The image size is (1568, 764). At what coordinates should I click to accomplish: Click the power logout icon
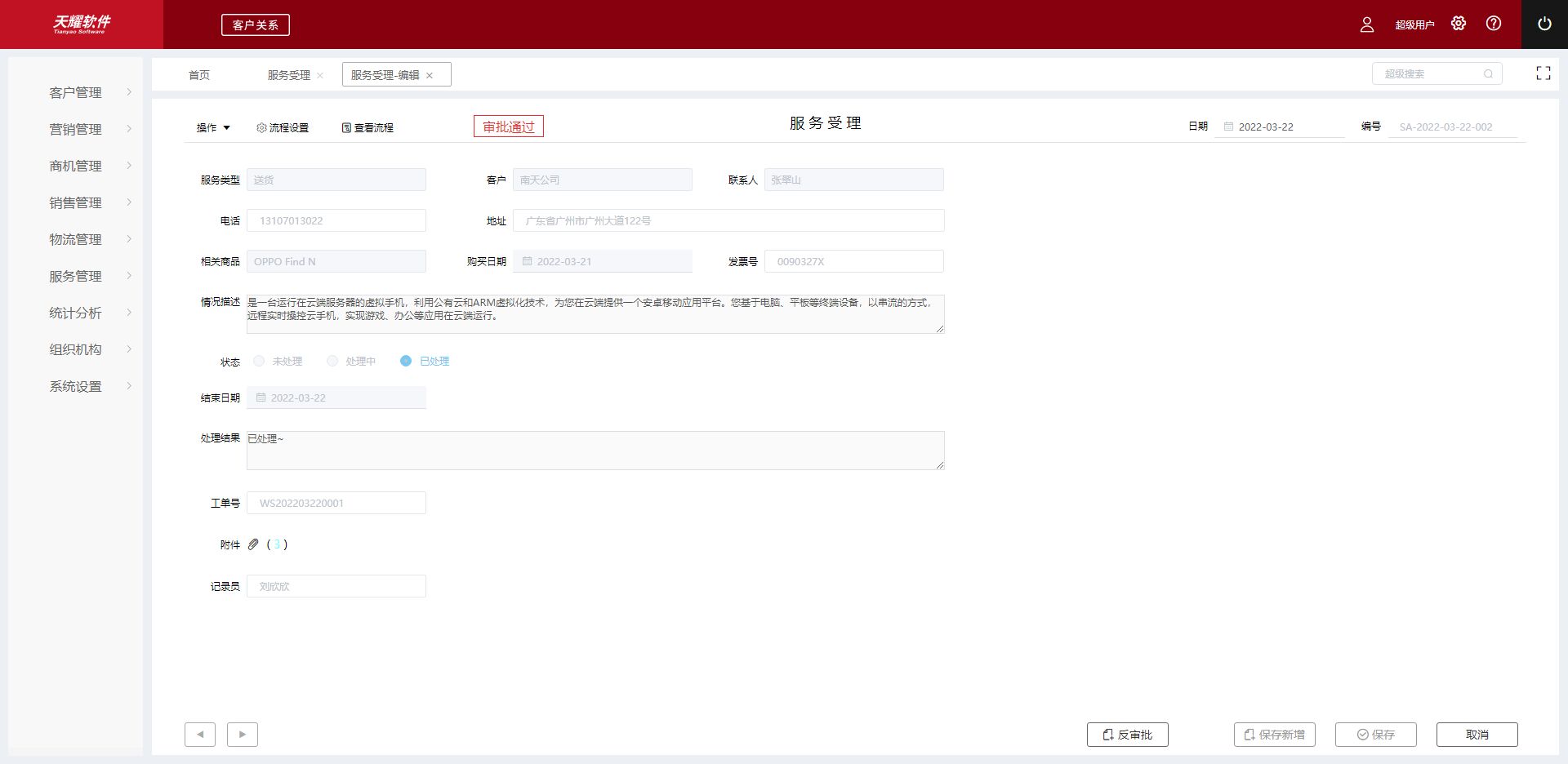point(1543,24)
